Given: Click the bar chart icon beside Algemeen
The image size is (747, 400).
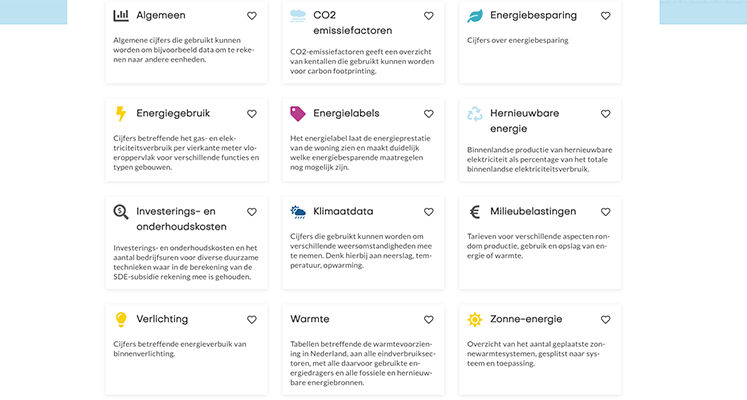Looking at the screenshot, I should (x=121, y=15).
